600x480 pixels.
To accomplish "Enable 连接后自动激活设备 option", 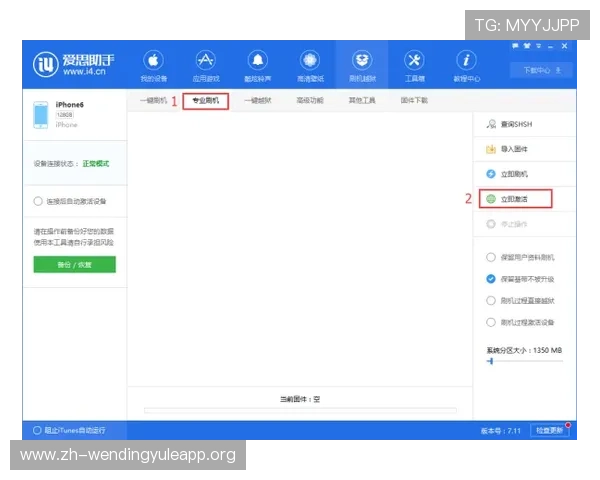I will pyautogui.click(x=38, y=201).
